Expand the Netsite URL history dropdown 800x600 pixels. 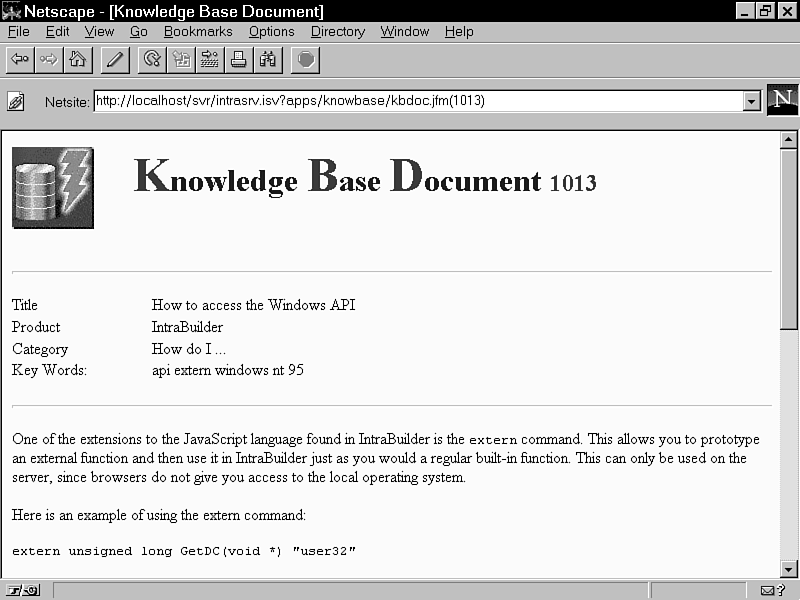tap(751, 101)
